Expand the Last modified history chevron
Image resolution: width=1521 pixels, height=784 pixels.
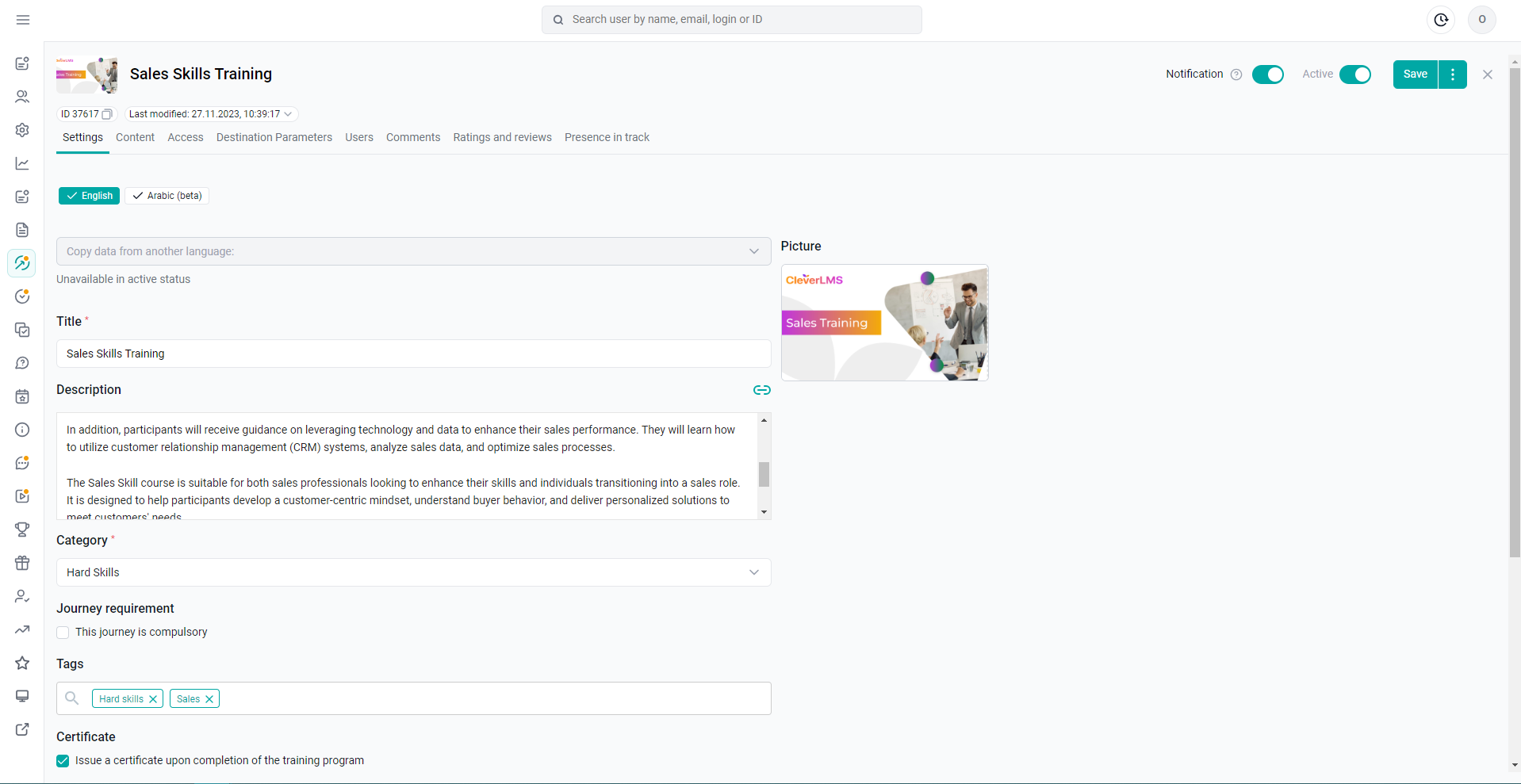coord(288,114)
